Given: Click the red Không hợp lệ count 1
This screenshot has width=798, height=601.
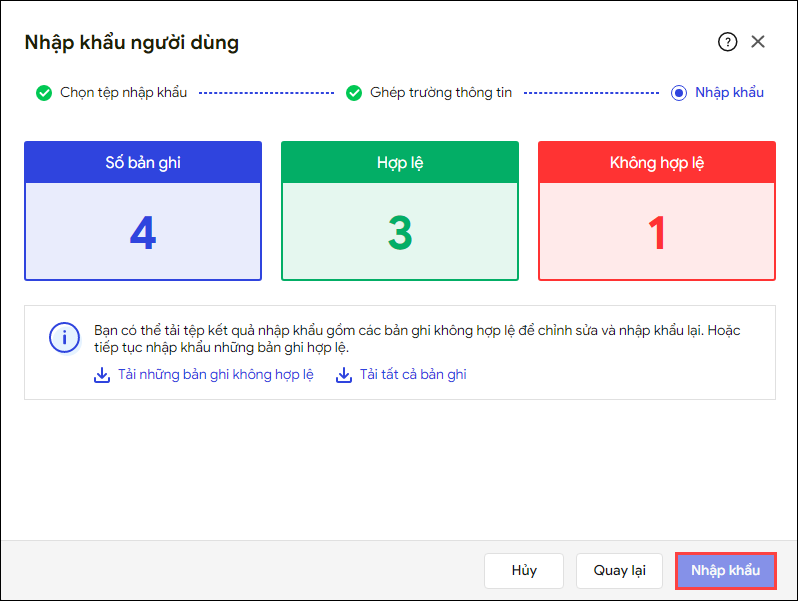Looking at the screenshot, I should (x=657, y=232).
